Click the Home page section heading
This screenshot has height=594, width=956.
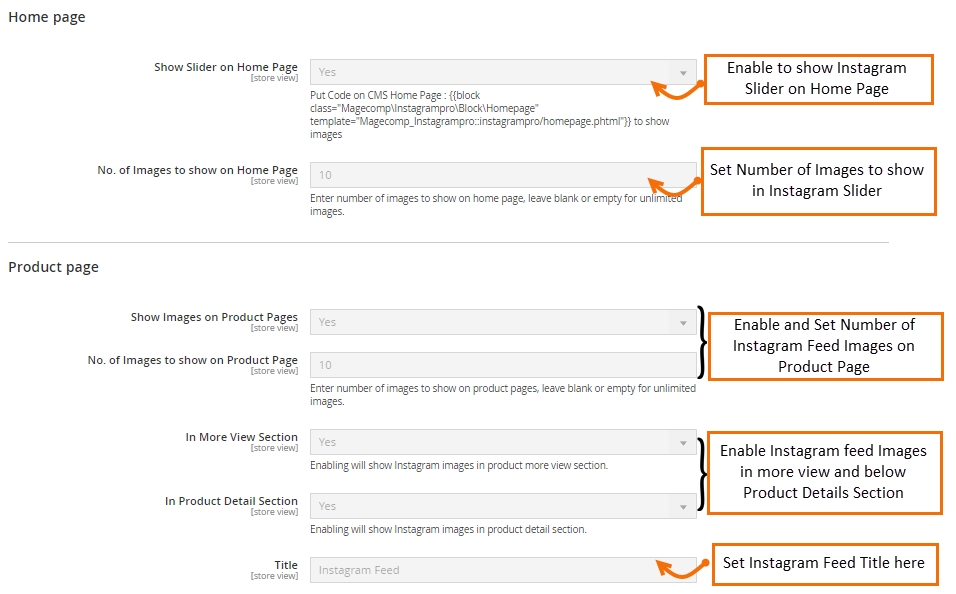47,17
